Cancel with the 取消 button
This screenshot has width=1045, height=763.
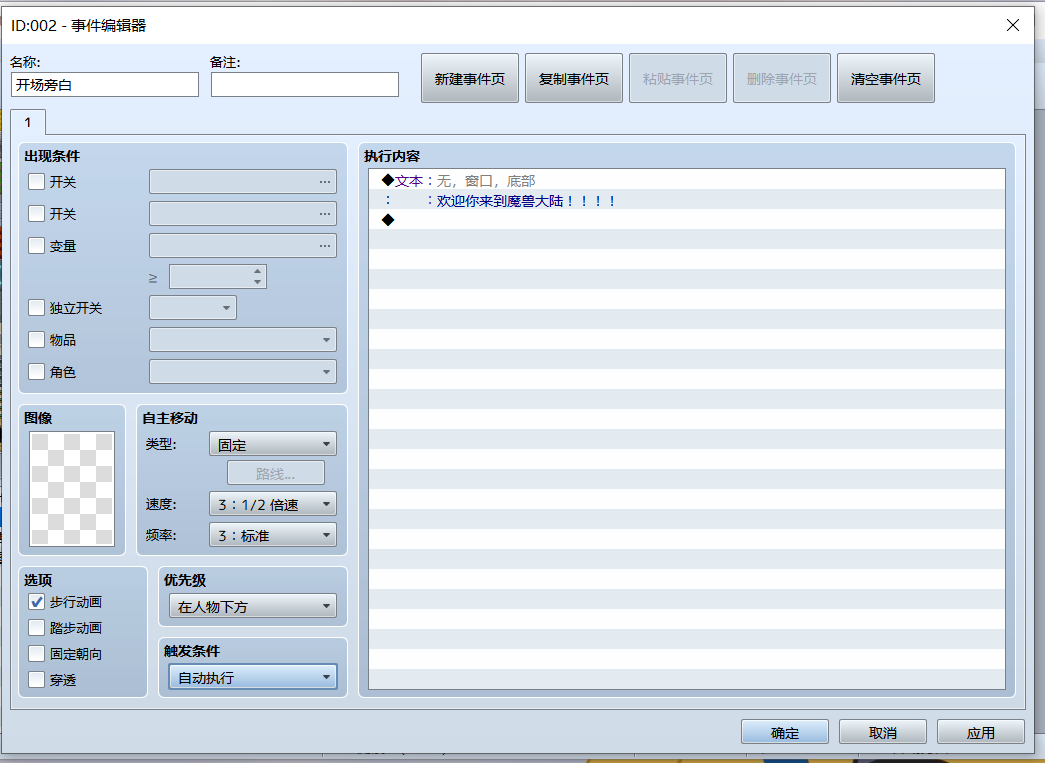pos(882,732)
